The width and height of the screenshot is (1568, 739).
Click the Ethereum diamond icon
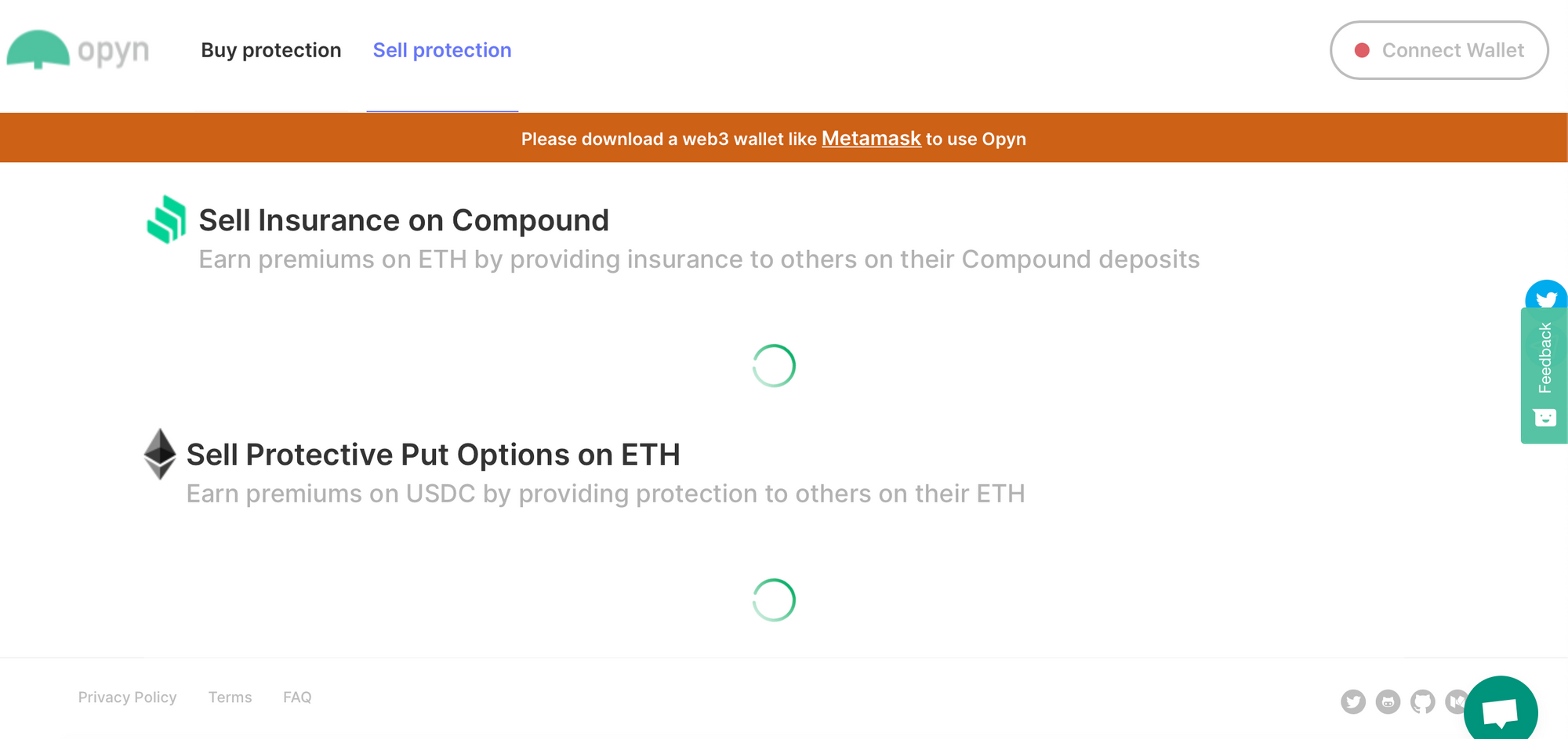coord(160,453)
